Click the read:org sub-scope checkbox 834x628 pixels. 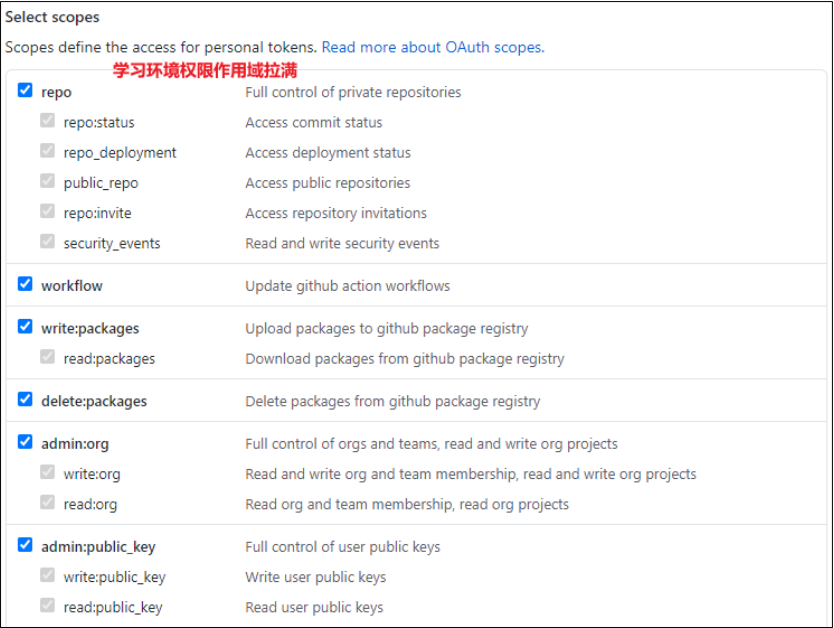(x=47, y=503)
